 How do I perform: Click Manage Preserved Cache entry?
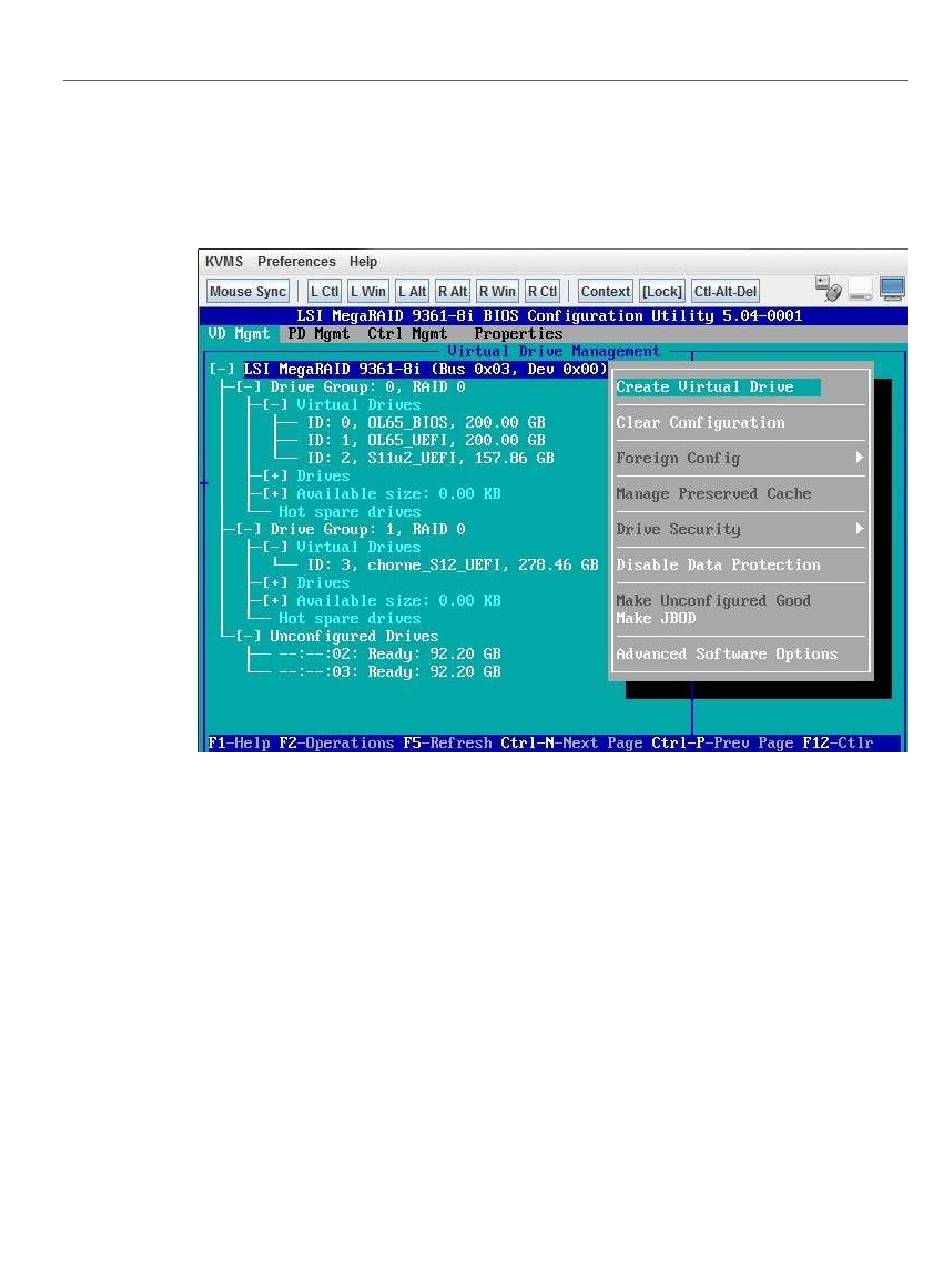(x=713, y=494)
